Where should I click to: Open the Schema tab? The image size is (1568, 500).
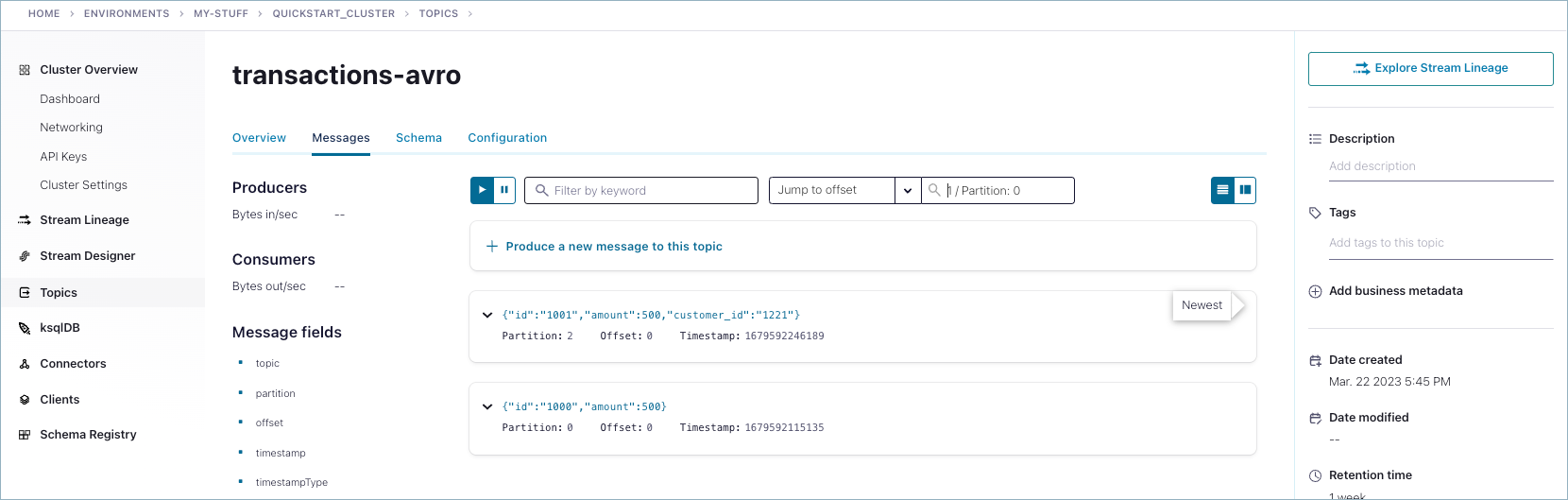(x=418, y=138)
